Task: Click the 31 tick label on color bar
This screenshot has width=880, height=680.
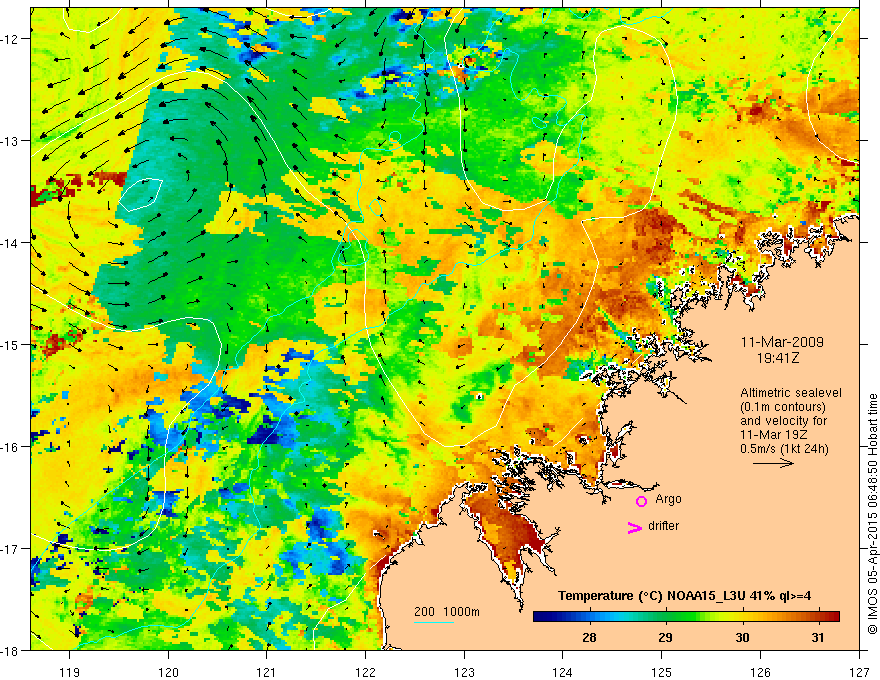Action: (818, 637)
